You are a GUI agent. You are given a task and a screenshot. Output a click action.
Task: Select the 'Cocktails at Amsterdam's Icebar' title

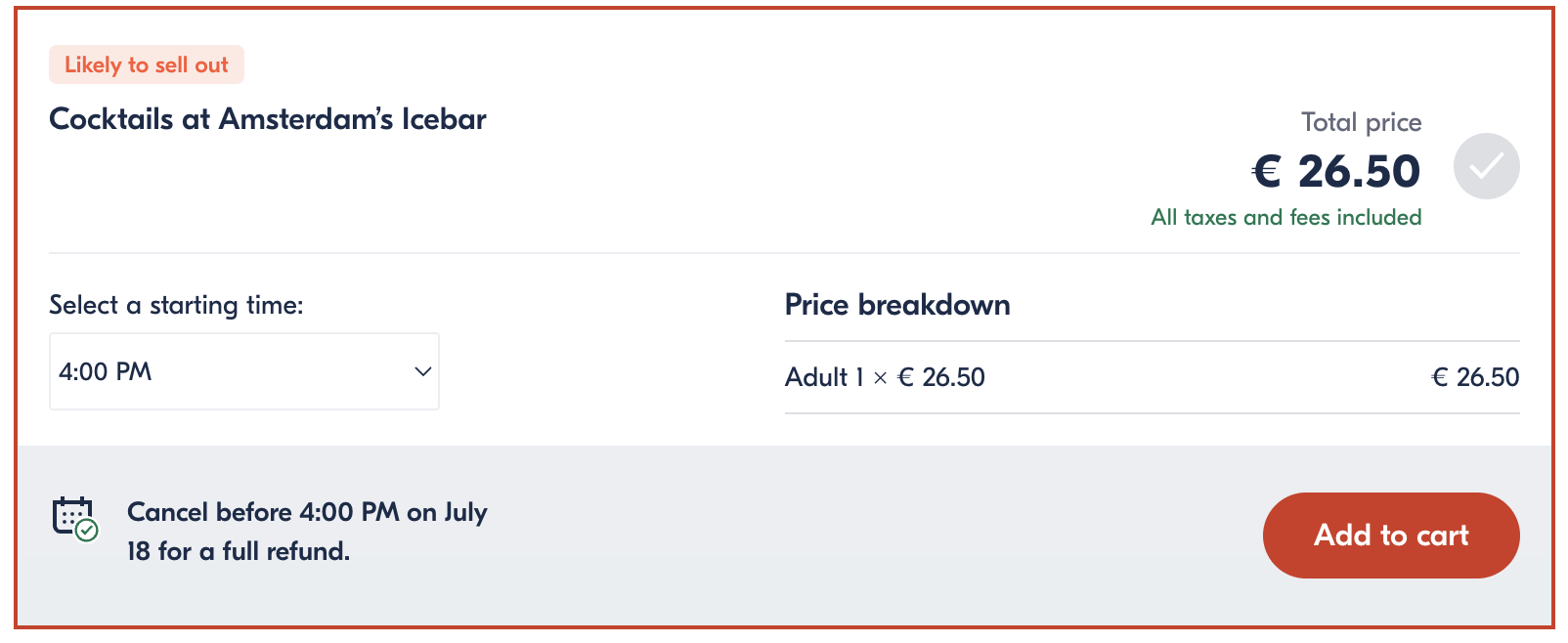[268, 119]
